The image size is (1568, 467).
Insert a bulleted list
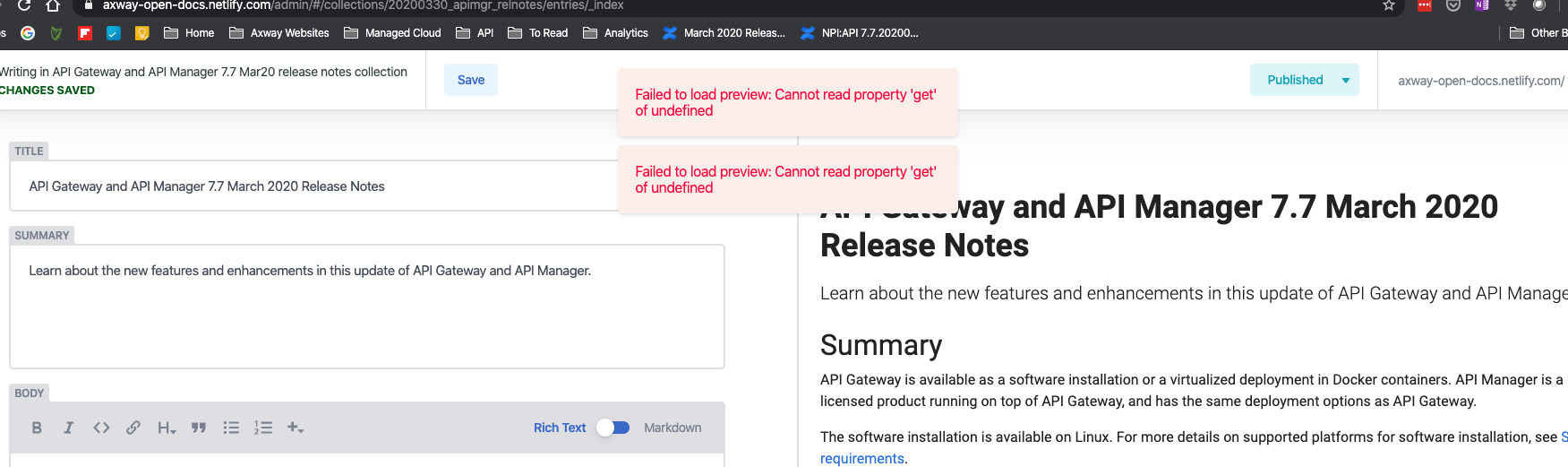coord(231,428)
